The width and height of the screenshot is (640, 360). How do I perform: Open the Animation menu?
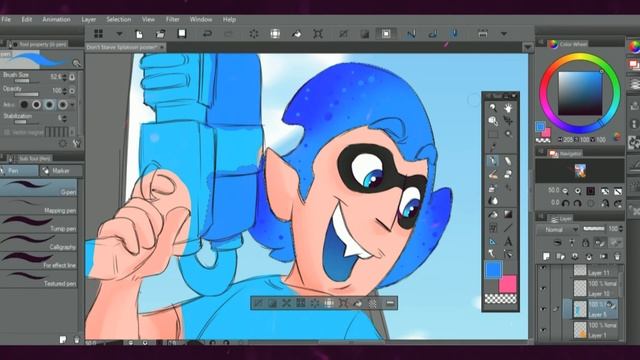click(x=56, y=19)
